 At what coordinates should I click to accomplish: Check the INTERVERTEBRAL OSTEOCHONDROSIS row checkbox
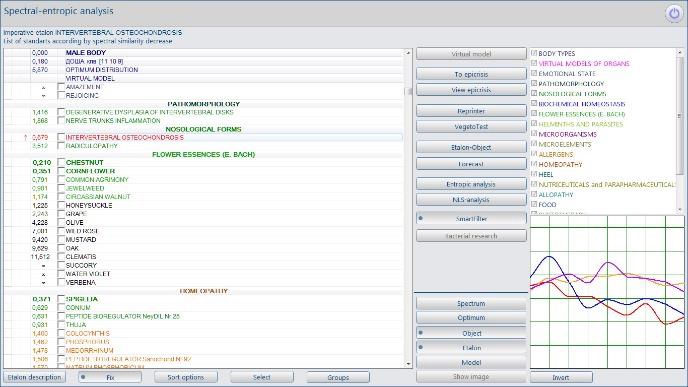[61, 137]
